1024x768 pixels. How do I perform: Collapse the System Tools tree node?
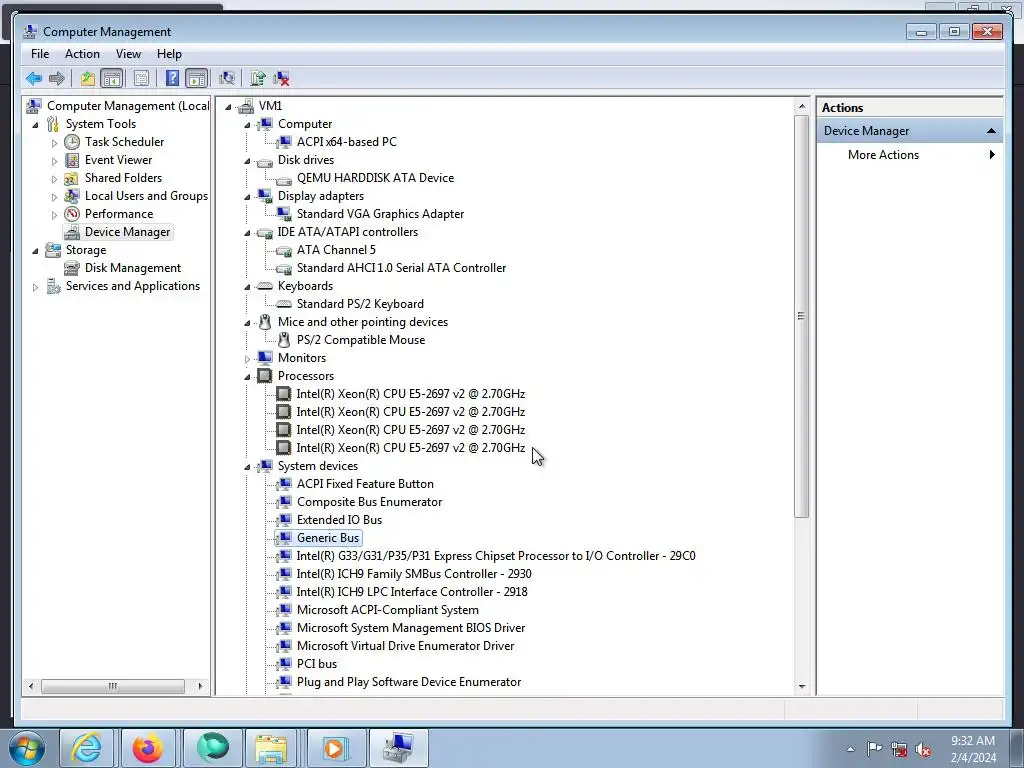(x=35, y=124)
